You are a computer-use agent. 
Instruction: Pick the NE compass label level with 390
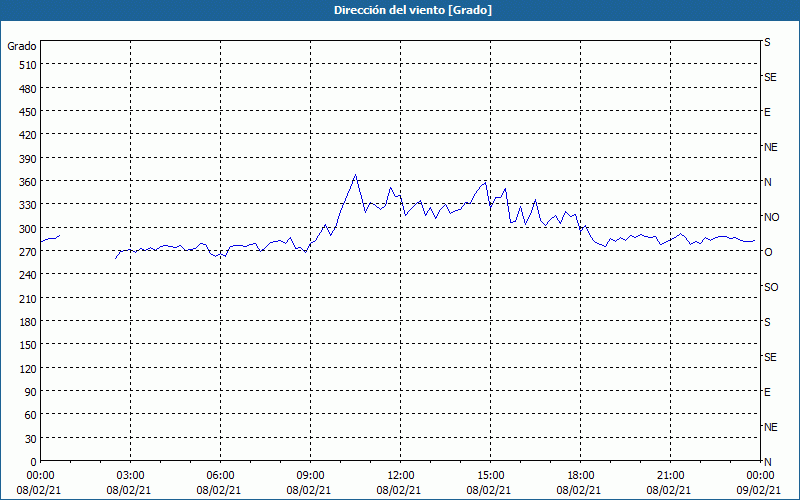[x=770, y=147]
